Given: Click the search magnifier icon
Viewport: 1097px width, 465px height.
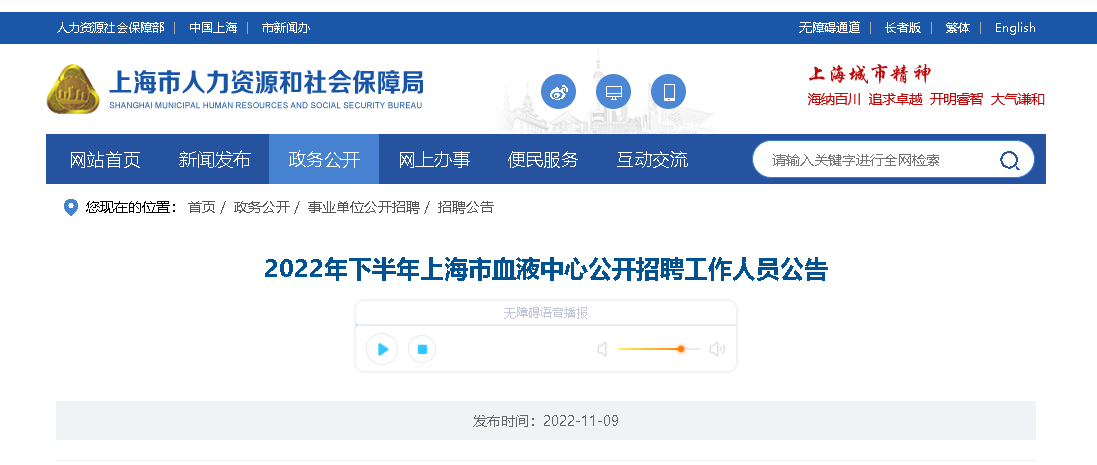Looking at the screenshot, I should coord(1009,160).
